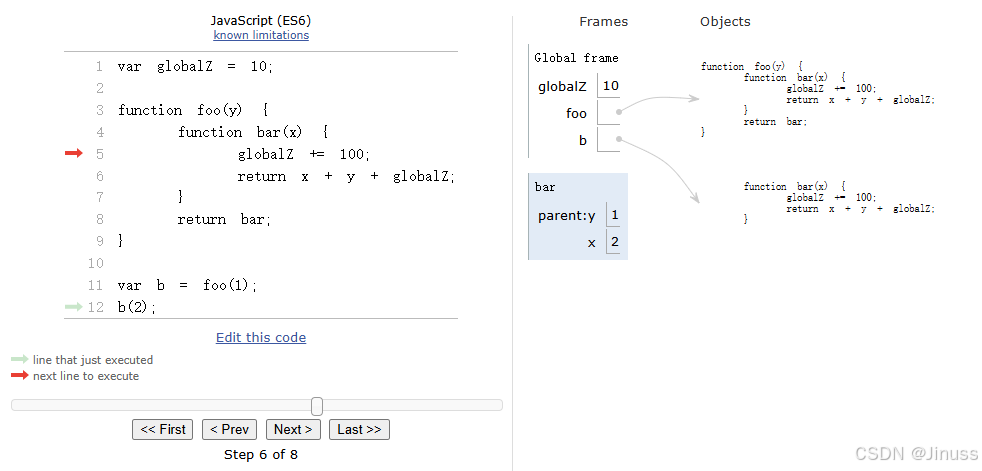Click green arrow icon in legend
The image size is (982, 471).
(20, 360)
